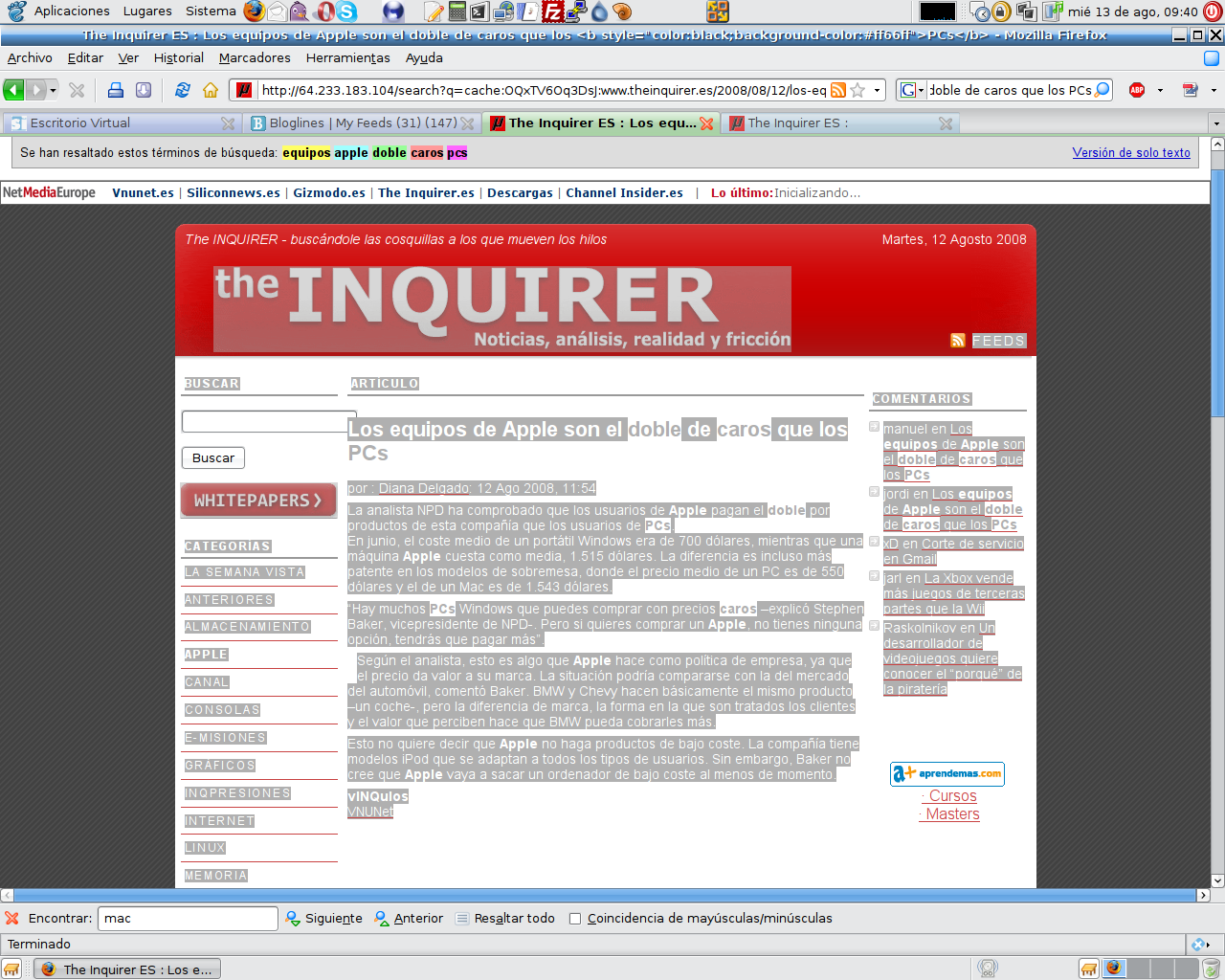This screenshot has width=1225, height=980.
Task: Print the current page
Action: [116, 90]
